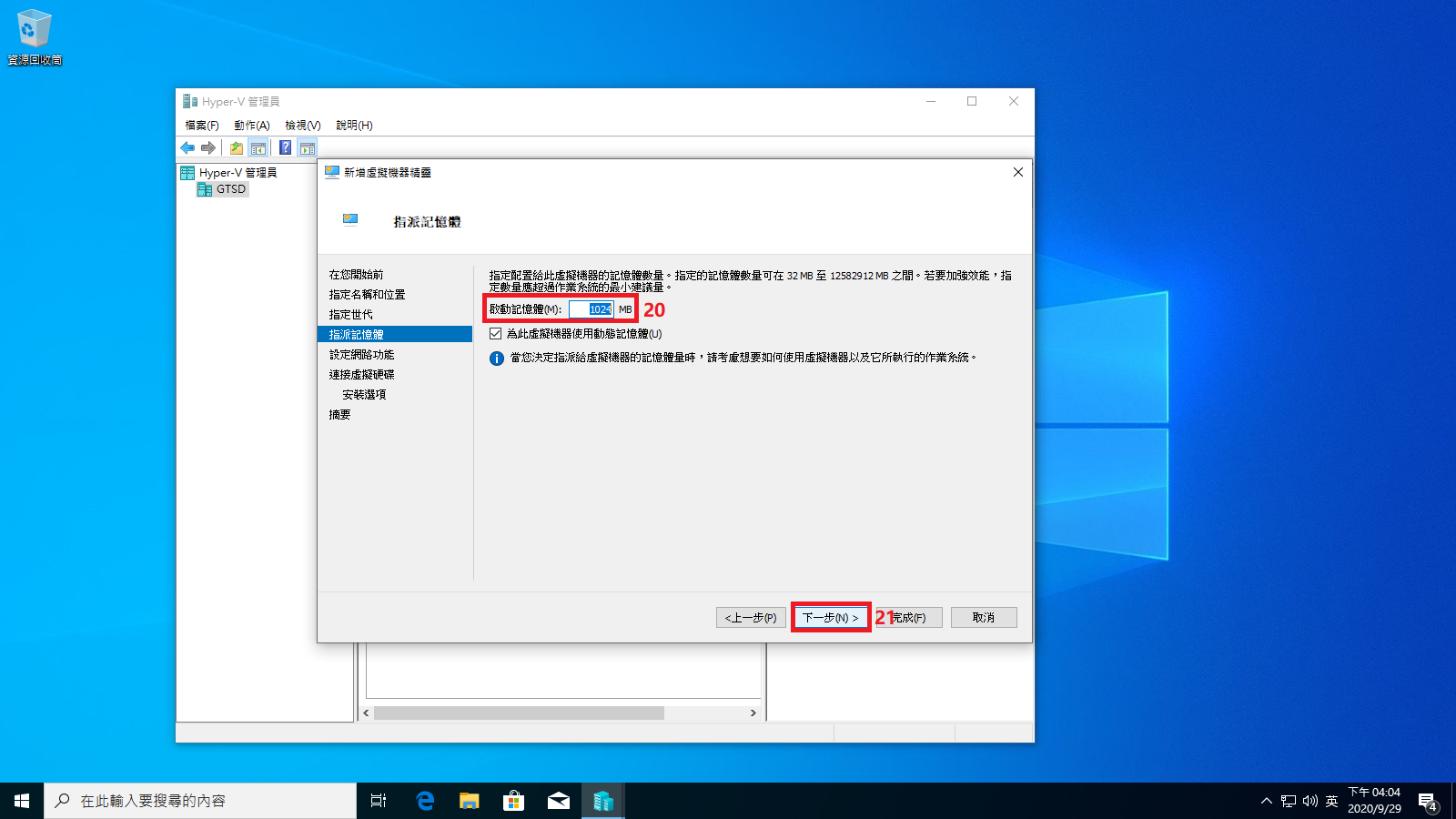
Task: Launch the Edge browser from the taskbar
Action: [x=425, y=801]
